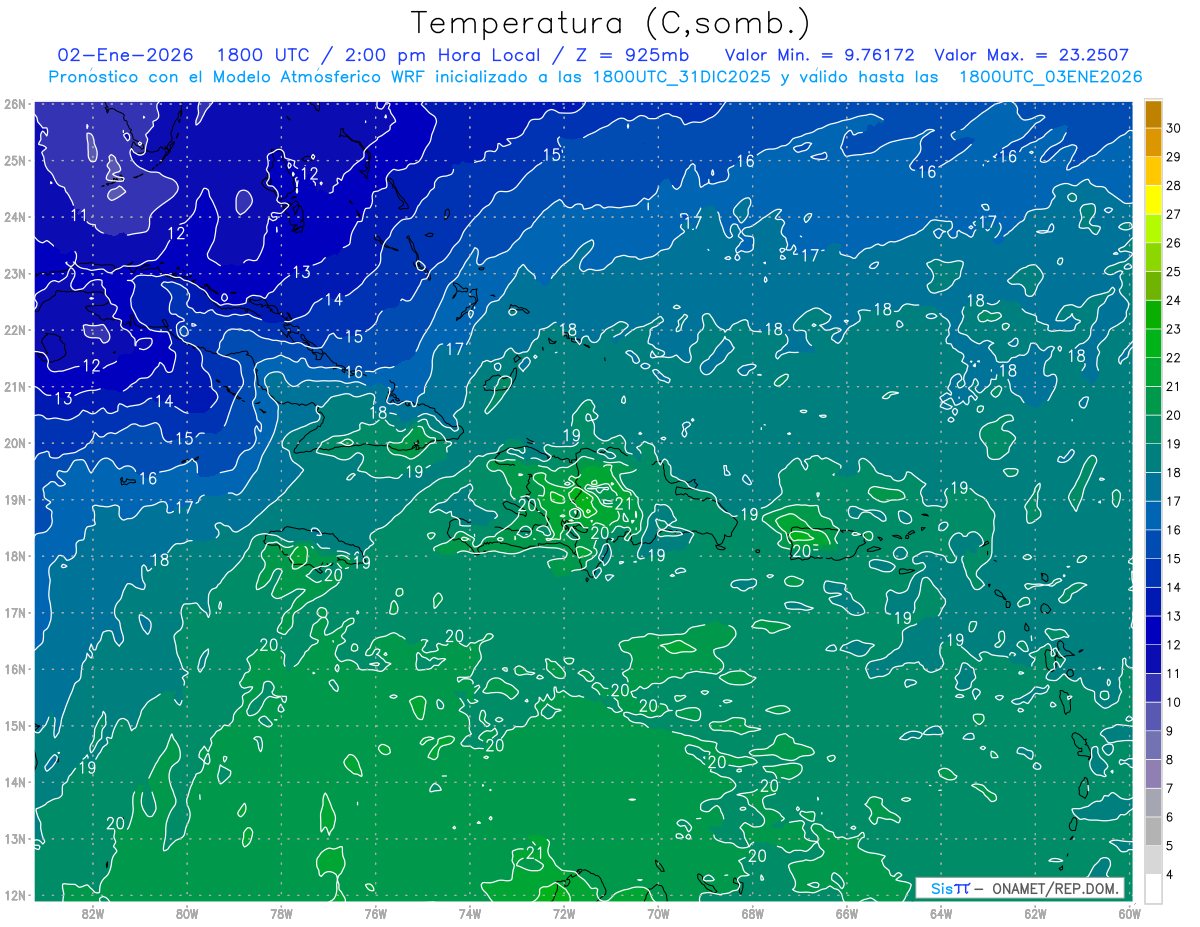This screenshot has width=1200, height=927.
Task: Click the '23' label on the color scale
Action: [1174, 329]
